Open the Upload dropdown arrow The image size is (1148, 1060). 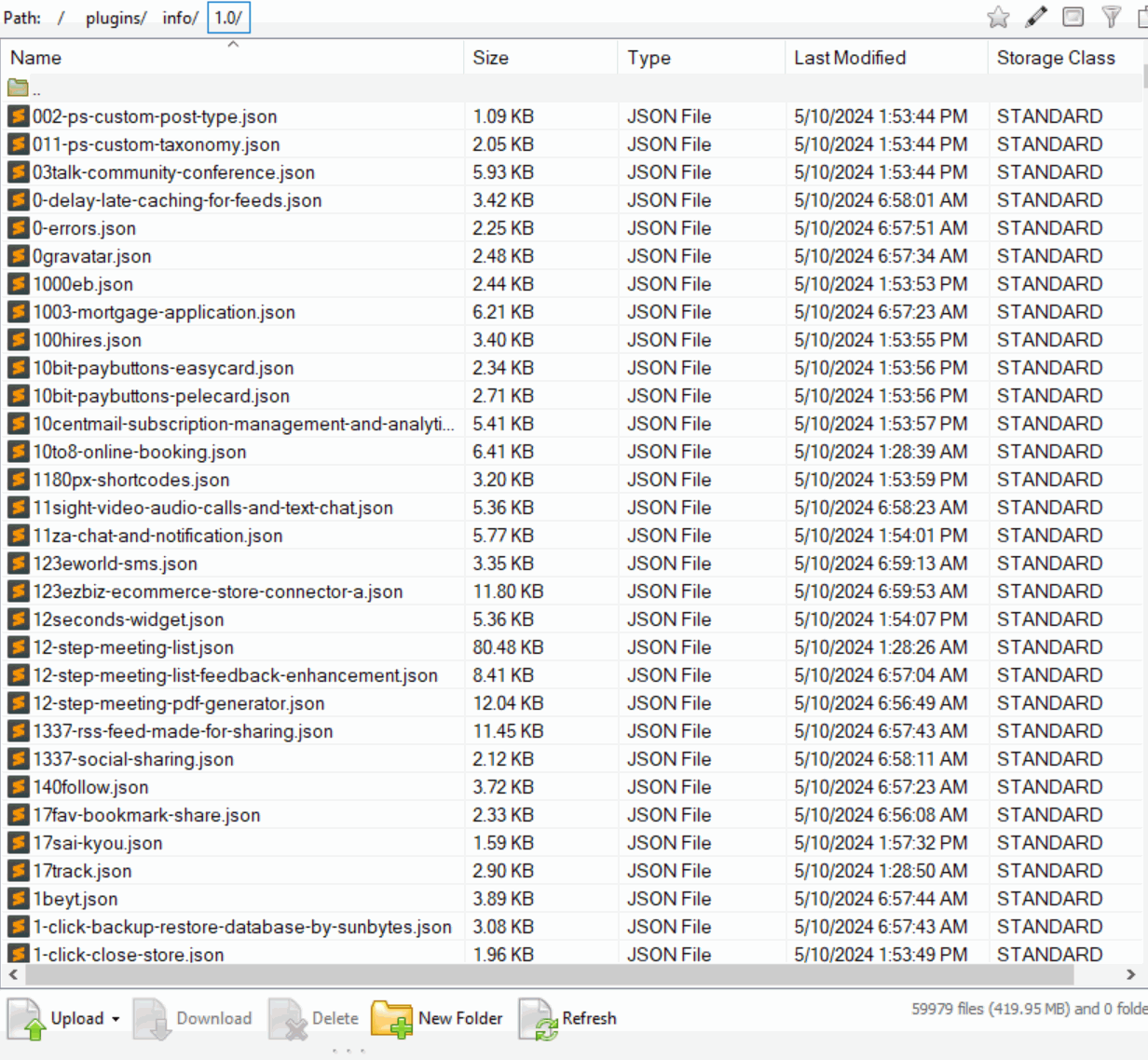[x=116, y=1019]
